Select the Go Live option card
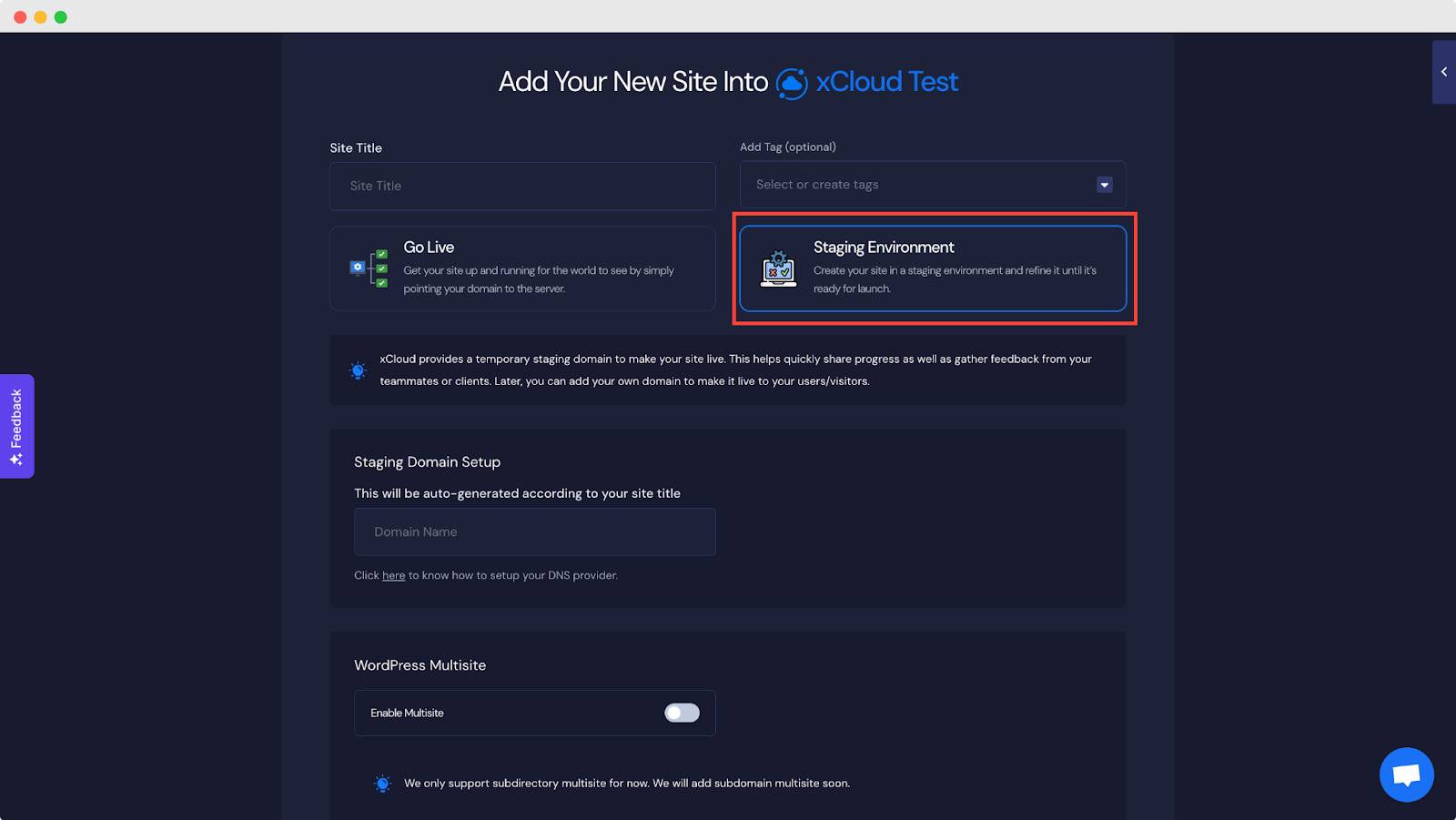 click(522, 268)
